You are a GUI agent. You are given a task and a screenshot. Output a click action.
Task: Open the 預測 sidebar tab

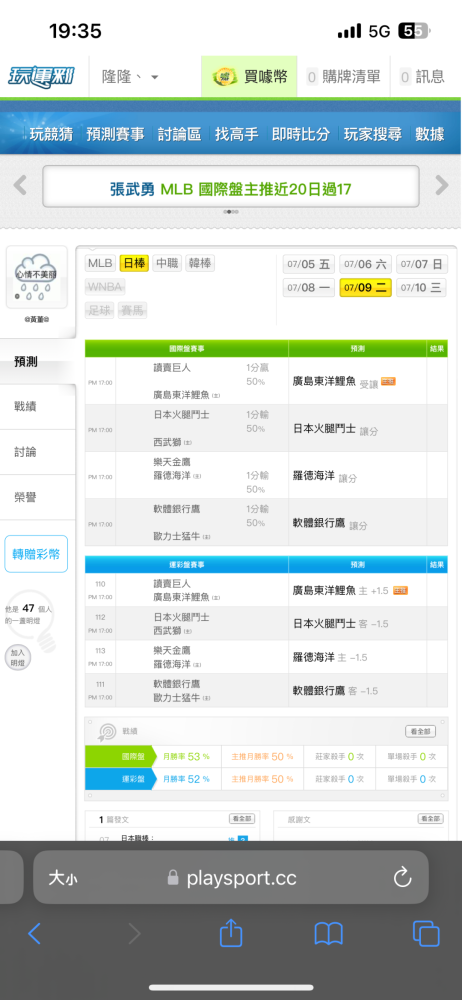point(38,362)
